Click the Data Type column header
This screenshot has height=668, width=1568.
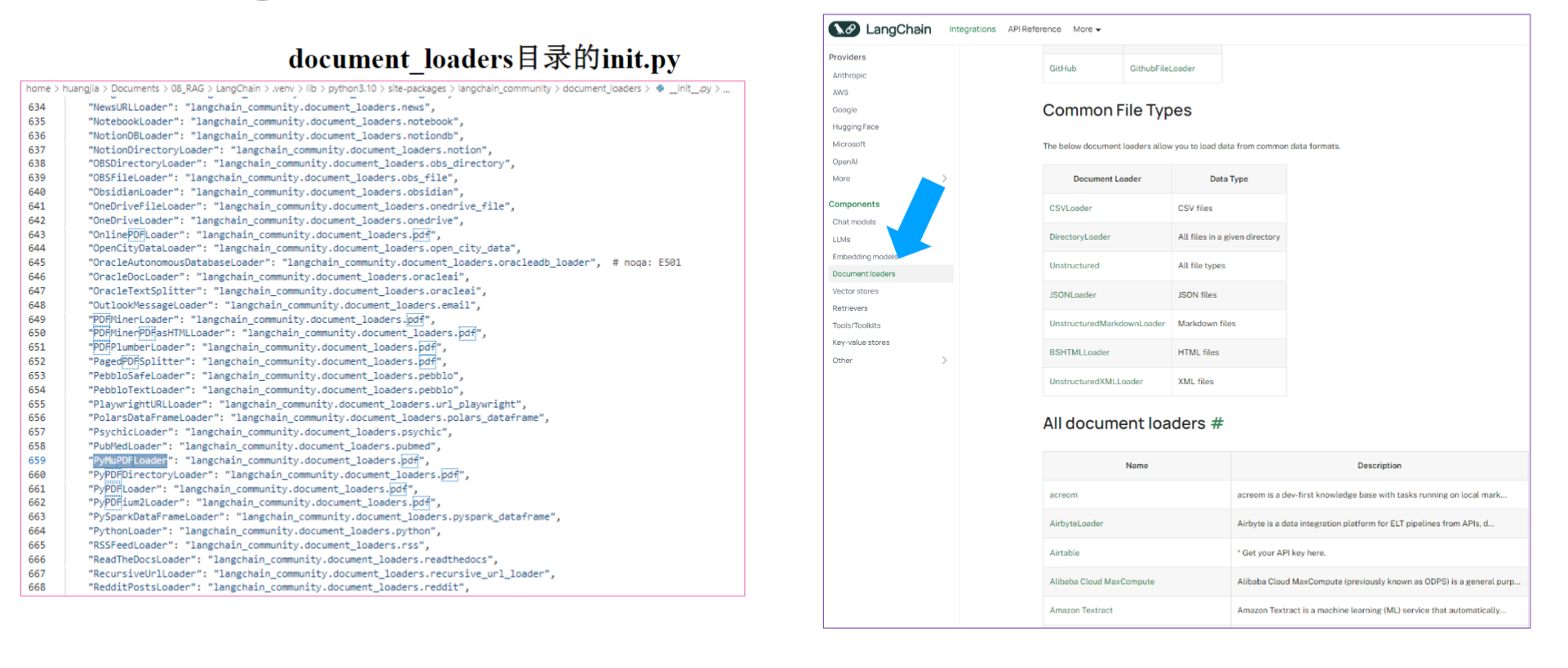pos(1229,179)
